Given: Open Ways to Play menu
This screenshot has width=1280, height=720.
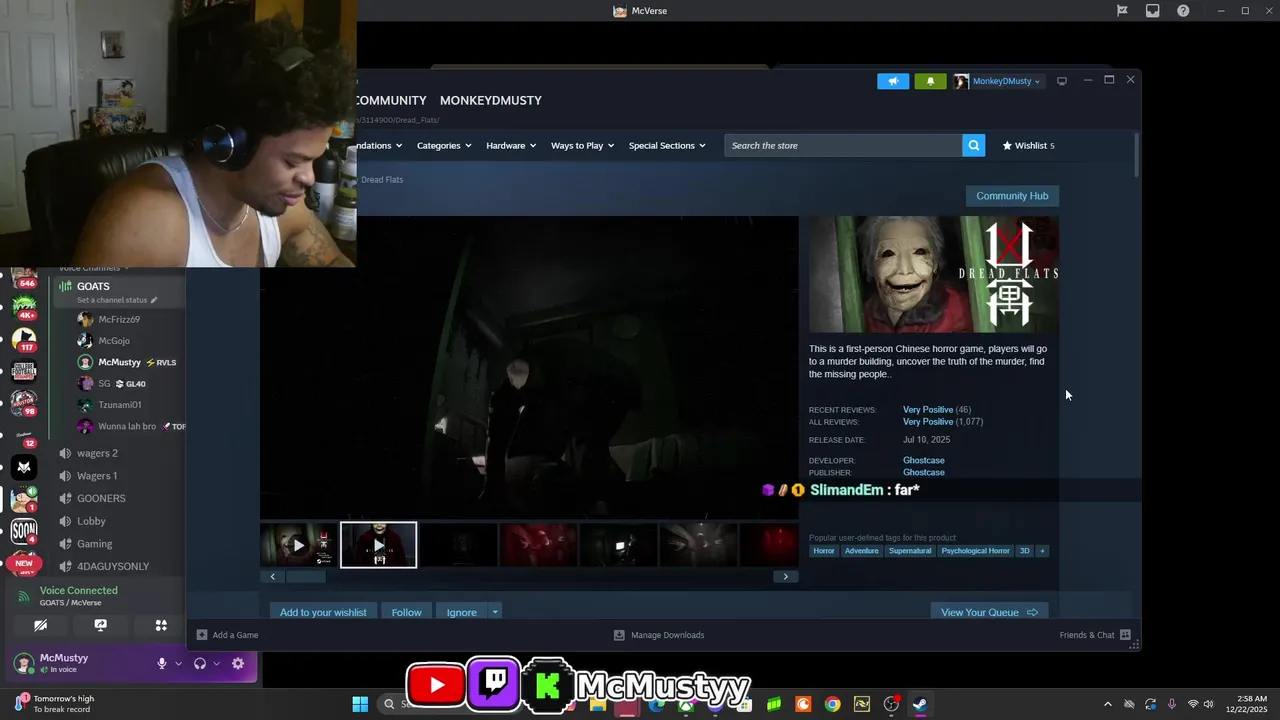Looking at the screenshot, I should (583, 146).
